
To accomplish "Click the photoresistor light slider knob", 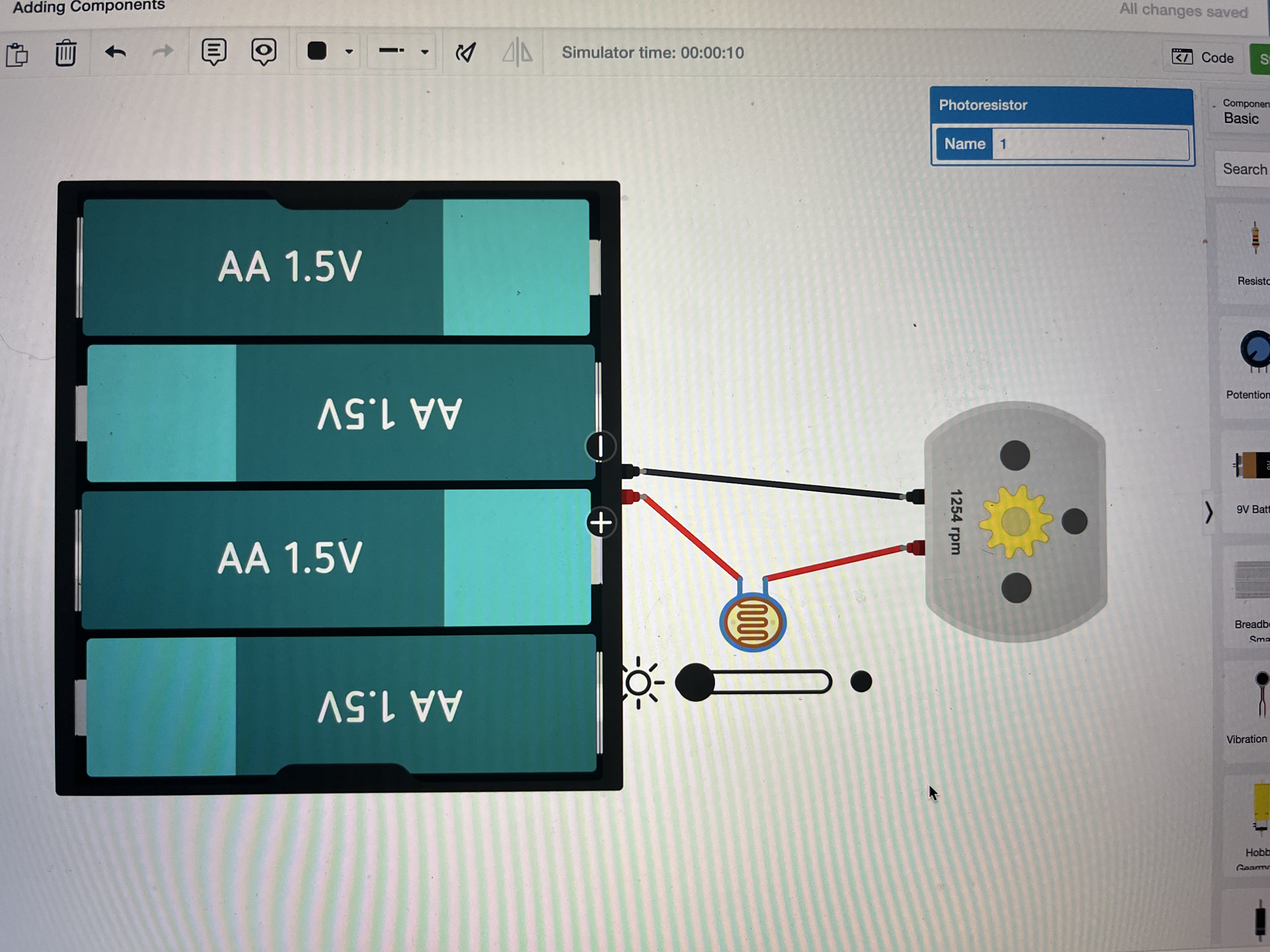I will coord(695,682).
